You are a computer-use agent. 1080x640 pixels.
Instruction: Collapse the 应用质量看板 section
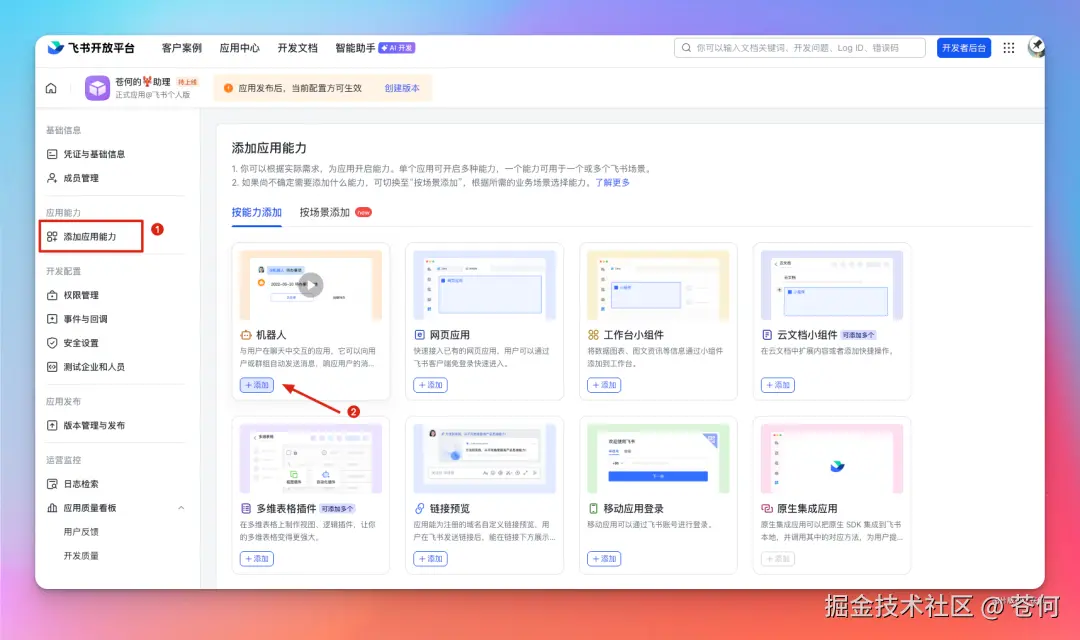click(181, 507)
